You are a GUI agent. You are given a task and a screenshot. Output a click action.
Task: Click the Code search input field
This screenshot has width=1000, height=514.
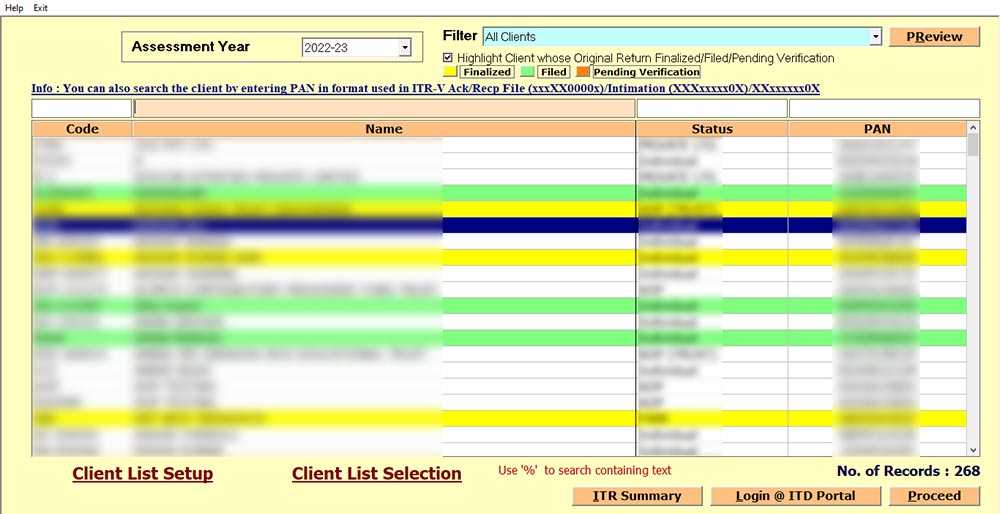tap(81, 108)
